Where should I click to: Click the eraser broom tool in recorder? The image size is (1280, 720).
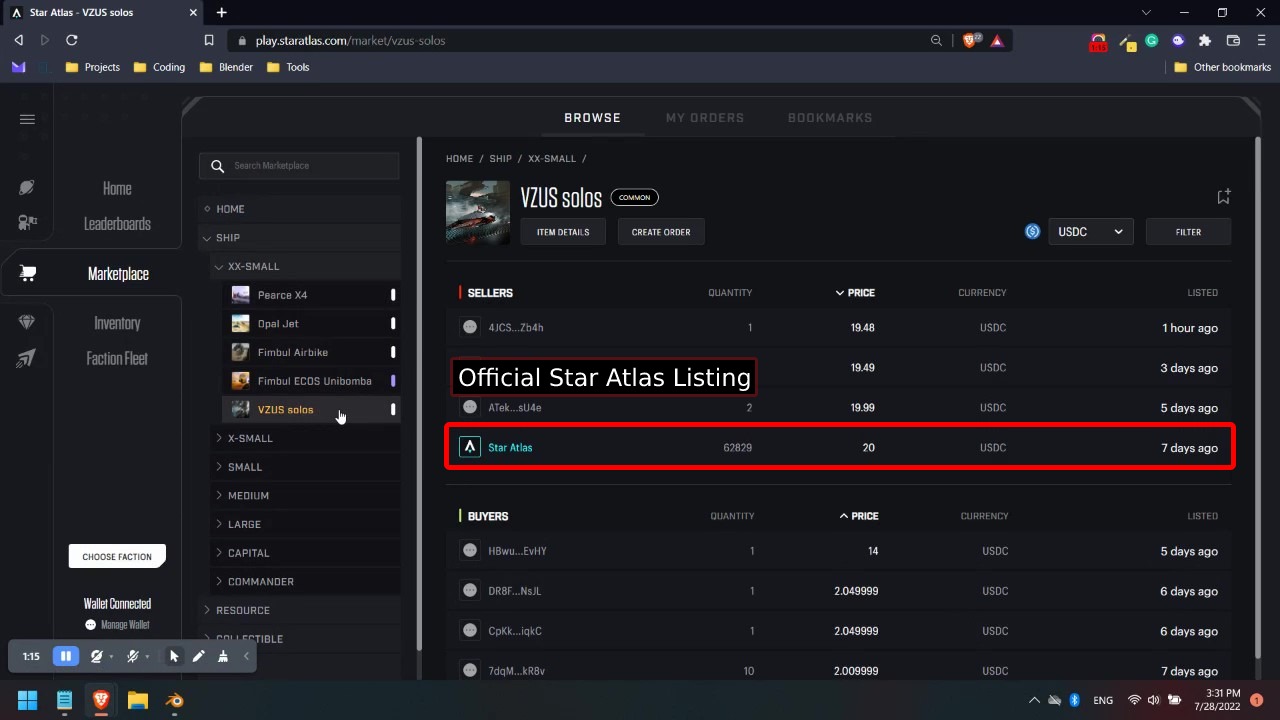click(223, 656)
